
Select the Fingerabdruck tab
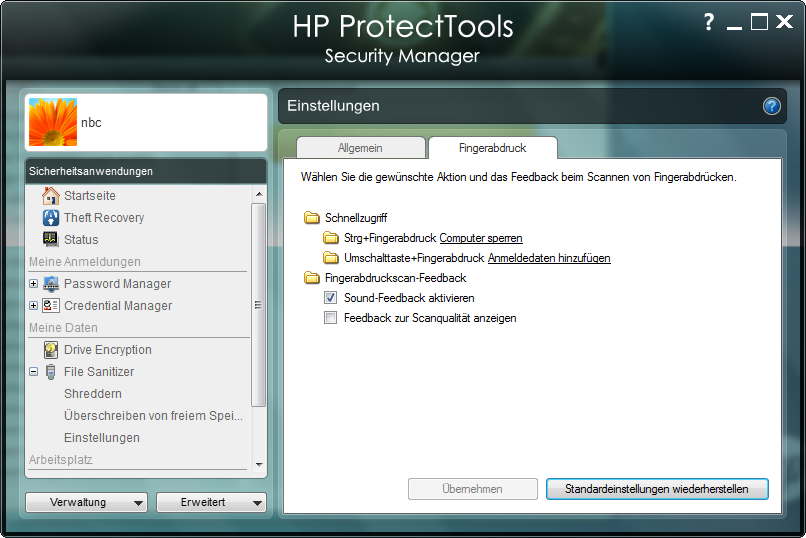(492, 148)
